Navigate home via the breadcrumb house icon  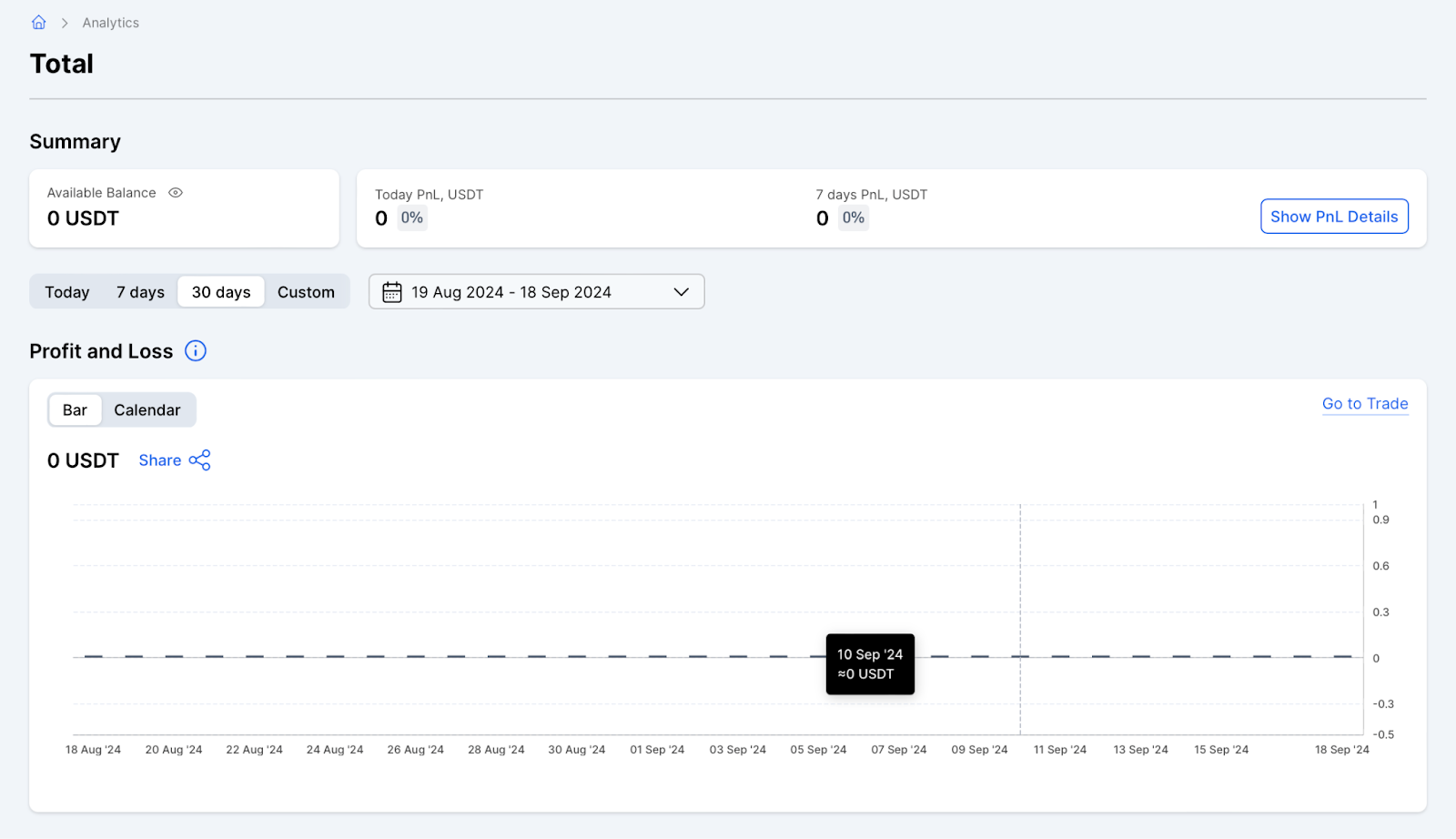click(38, 22)
